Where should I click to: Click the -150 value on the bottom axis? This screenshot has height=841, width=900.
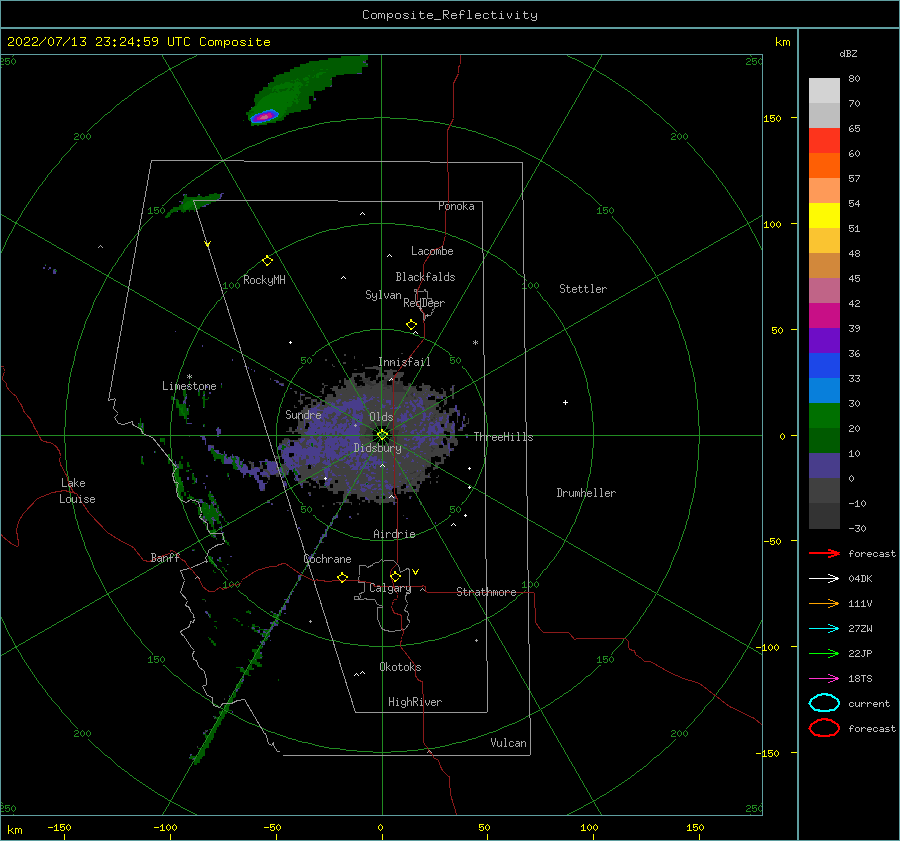[x=59, y=828]
